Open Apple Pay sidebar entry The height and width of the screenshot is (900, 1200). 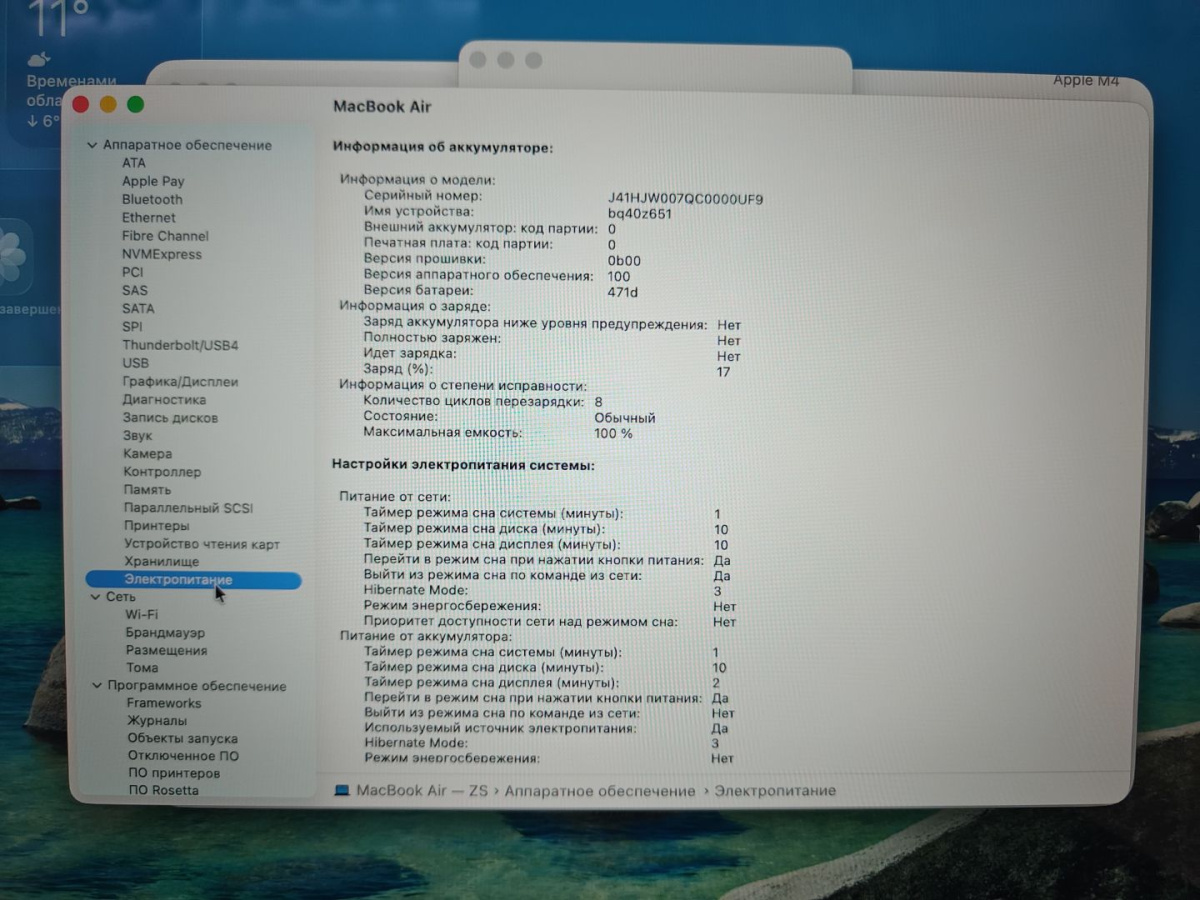tap(153, 181)
